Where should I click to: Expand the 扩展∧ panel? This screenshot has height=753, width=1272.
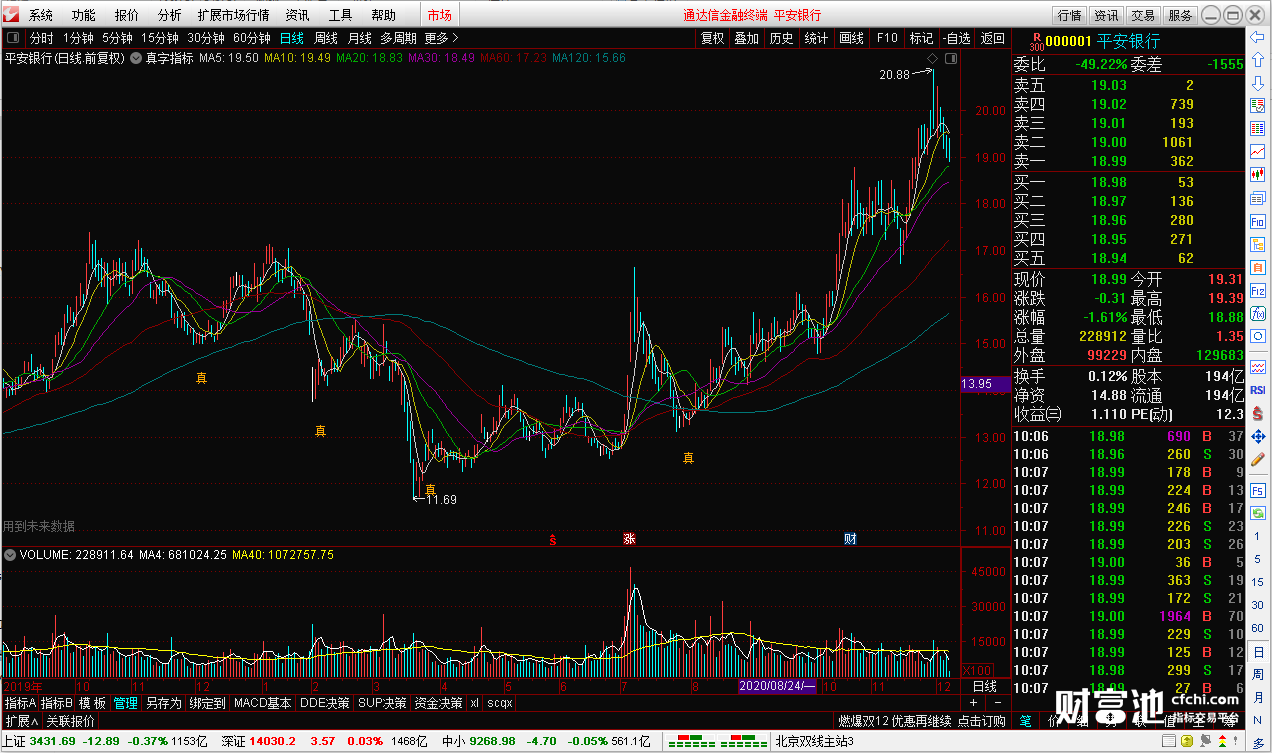tap(21, 721)
